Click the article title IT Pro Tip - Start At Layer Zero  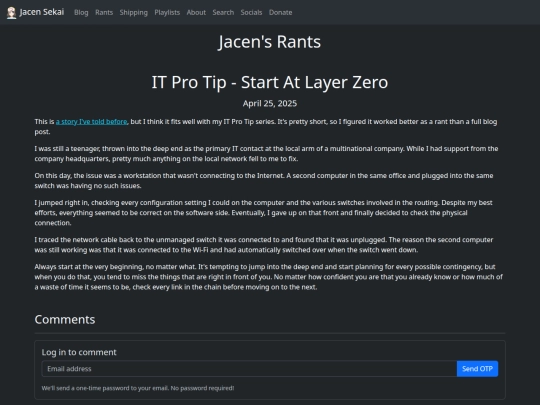click(270, 82)
